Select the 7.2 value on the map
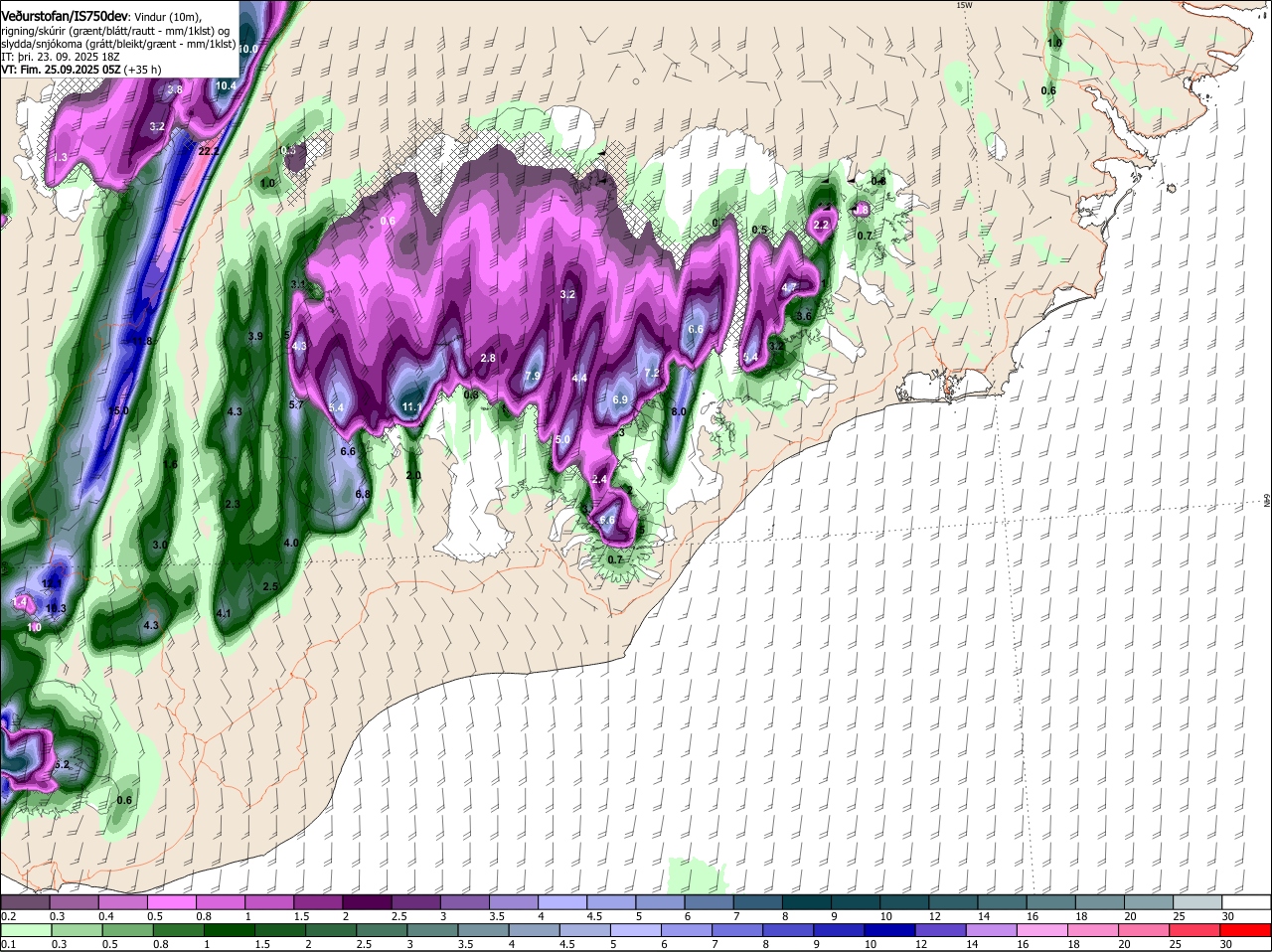Image resolution: width=1272 pixels, height=952 pixels. coord(652,373)
